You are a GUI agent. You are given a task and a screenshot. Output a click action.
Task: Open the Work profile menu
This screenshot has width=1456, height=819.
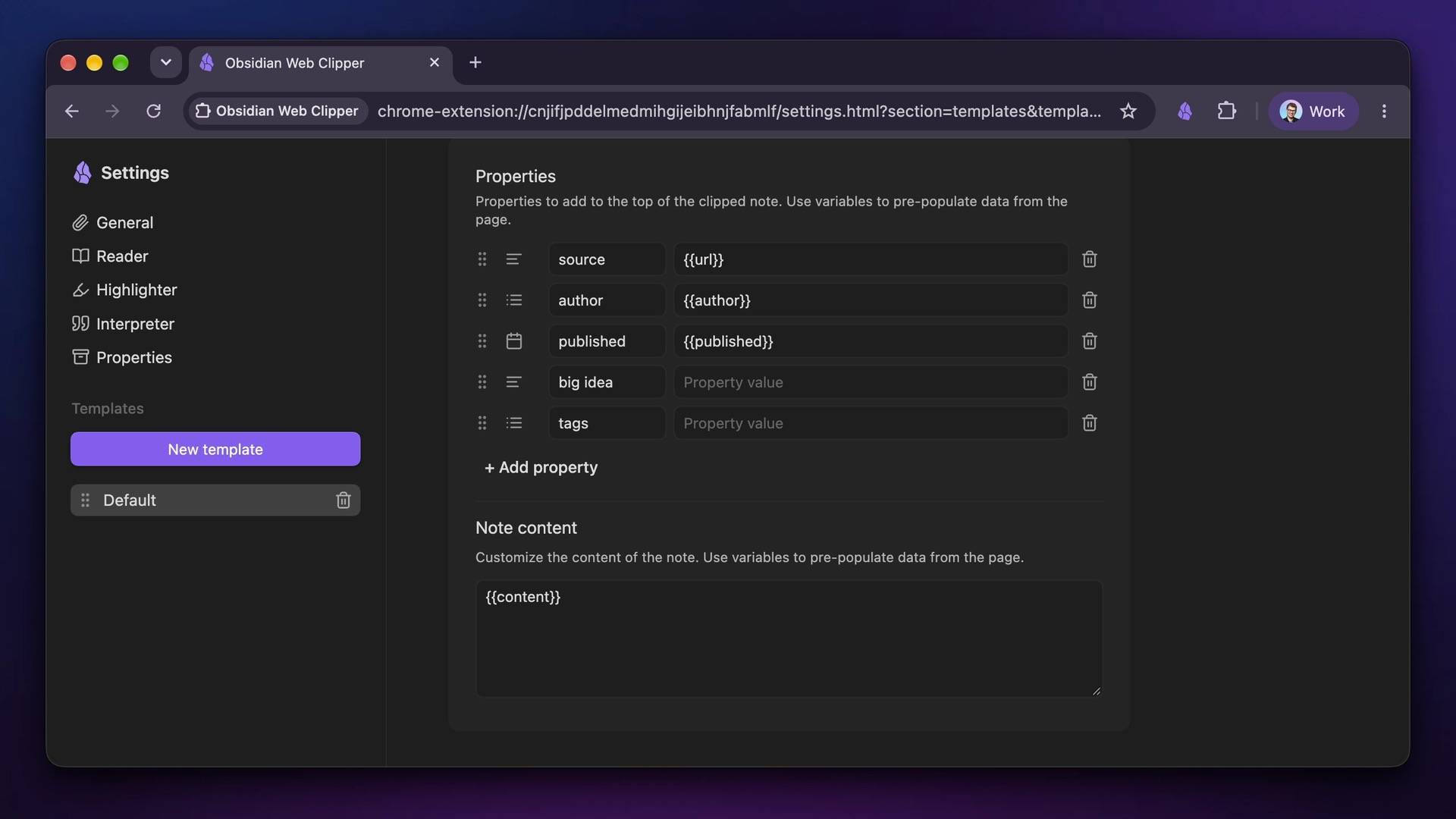tap(1313, 111)
